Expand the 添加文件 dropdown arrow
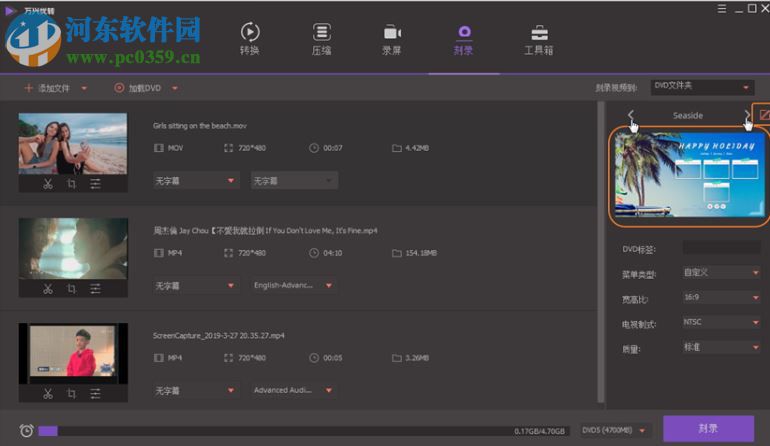770x446 pixels. [84, 88]
